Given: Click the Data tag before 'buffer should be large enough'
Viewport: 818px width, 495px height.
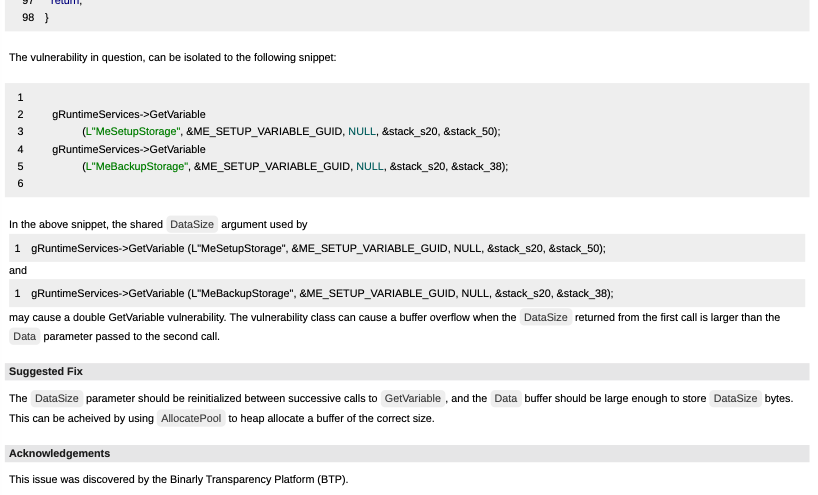Looking at the screenshot, I should pyautogui.click(x=506, y=399).
